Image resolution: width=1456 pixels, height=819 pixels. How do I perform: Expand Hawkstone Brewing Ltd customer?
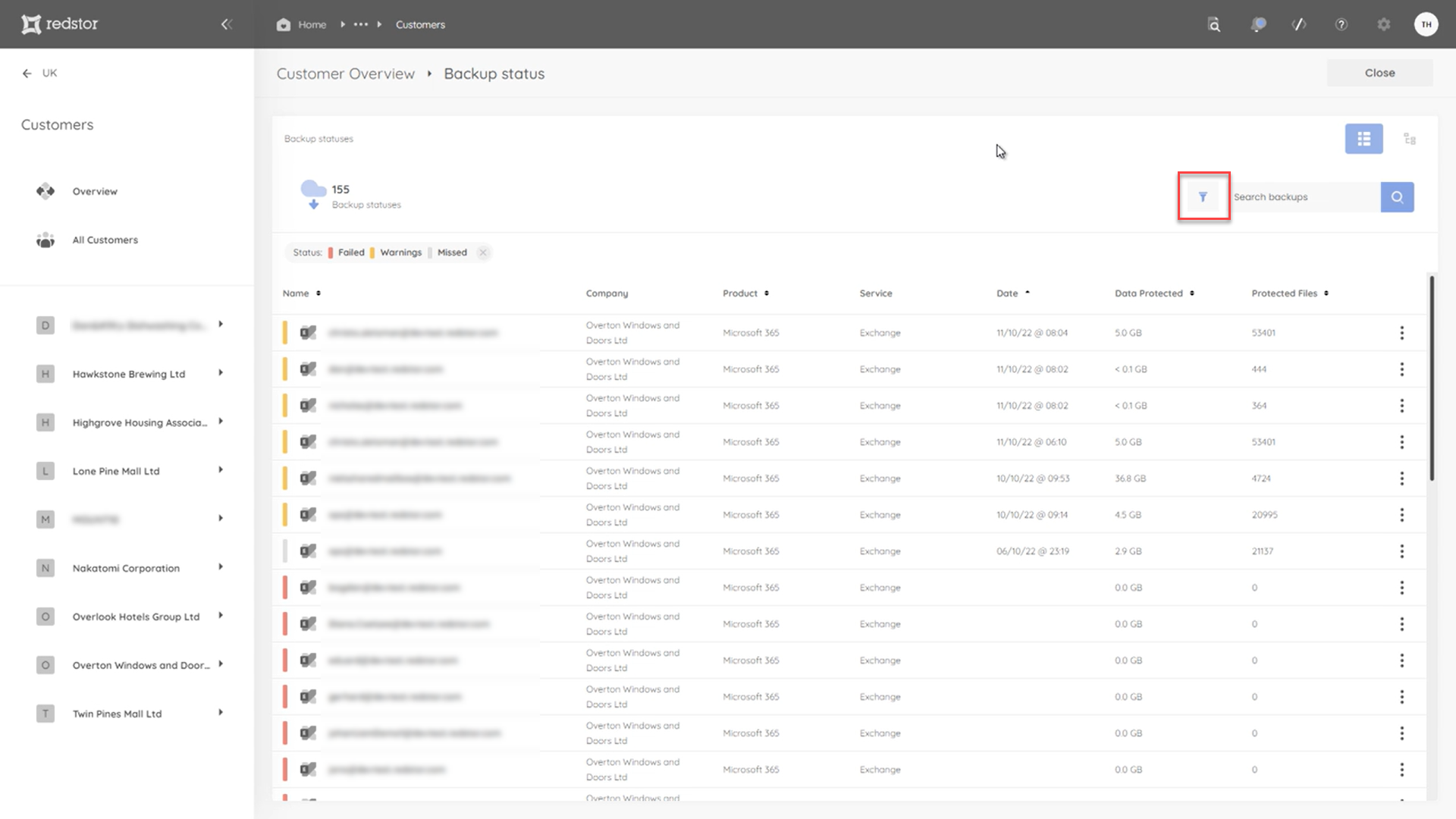[221, 373]
